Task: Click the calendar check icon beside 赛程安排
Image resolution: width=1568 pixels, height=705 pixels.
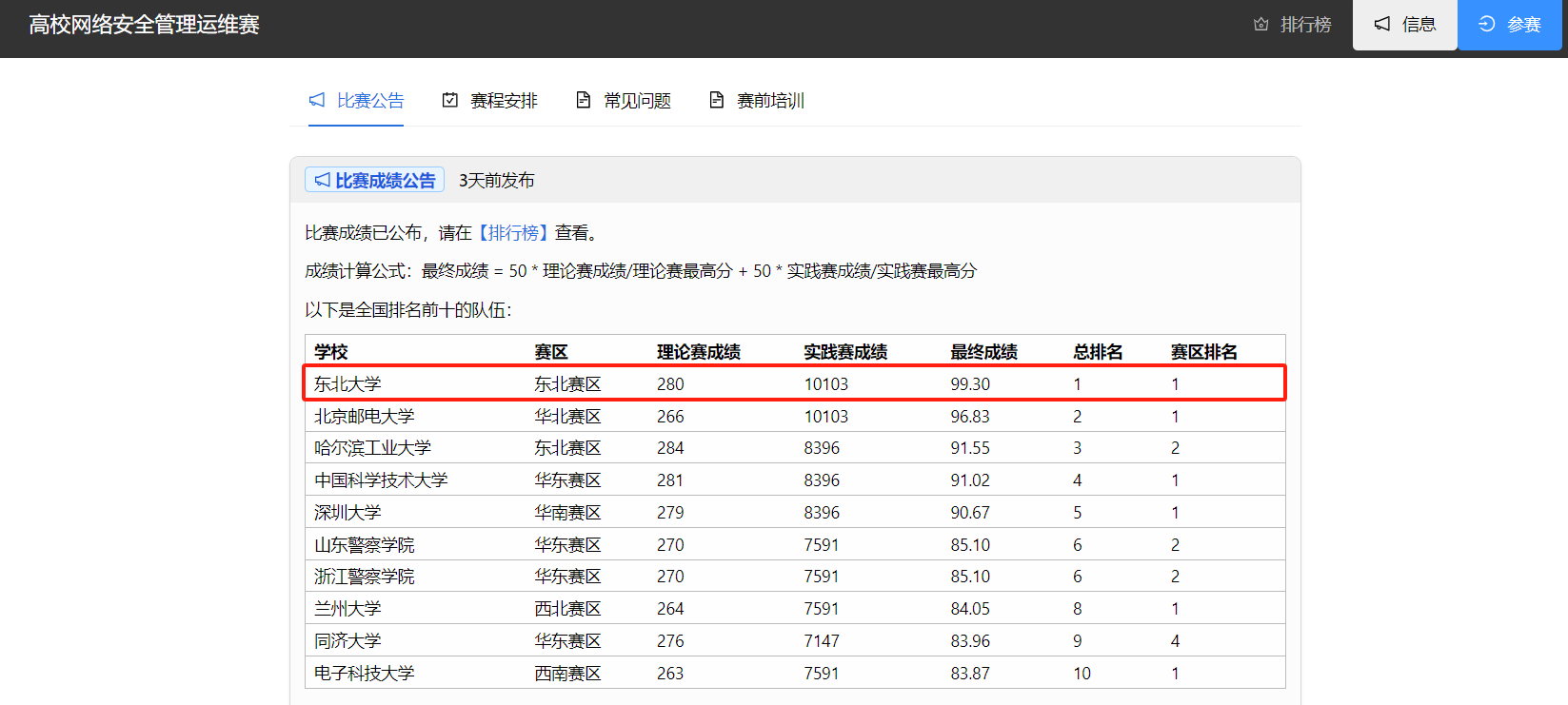Action: click(450, 100)
